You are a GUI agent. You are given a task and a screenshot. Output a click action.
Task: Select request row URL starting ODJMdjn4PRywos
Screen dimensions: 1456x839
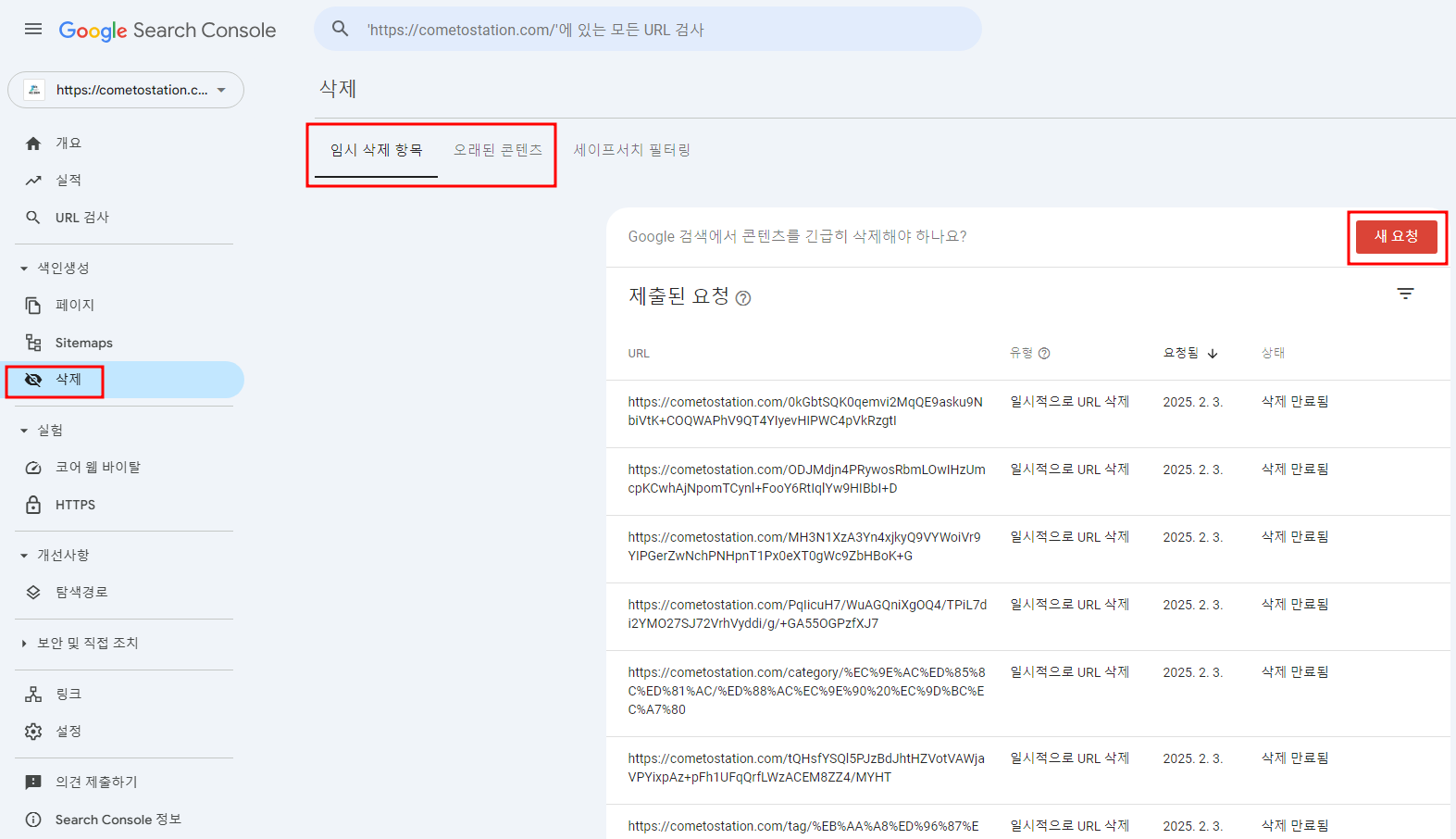tap(1027, 482)
